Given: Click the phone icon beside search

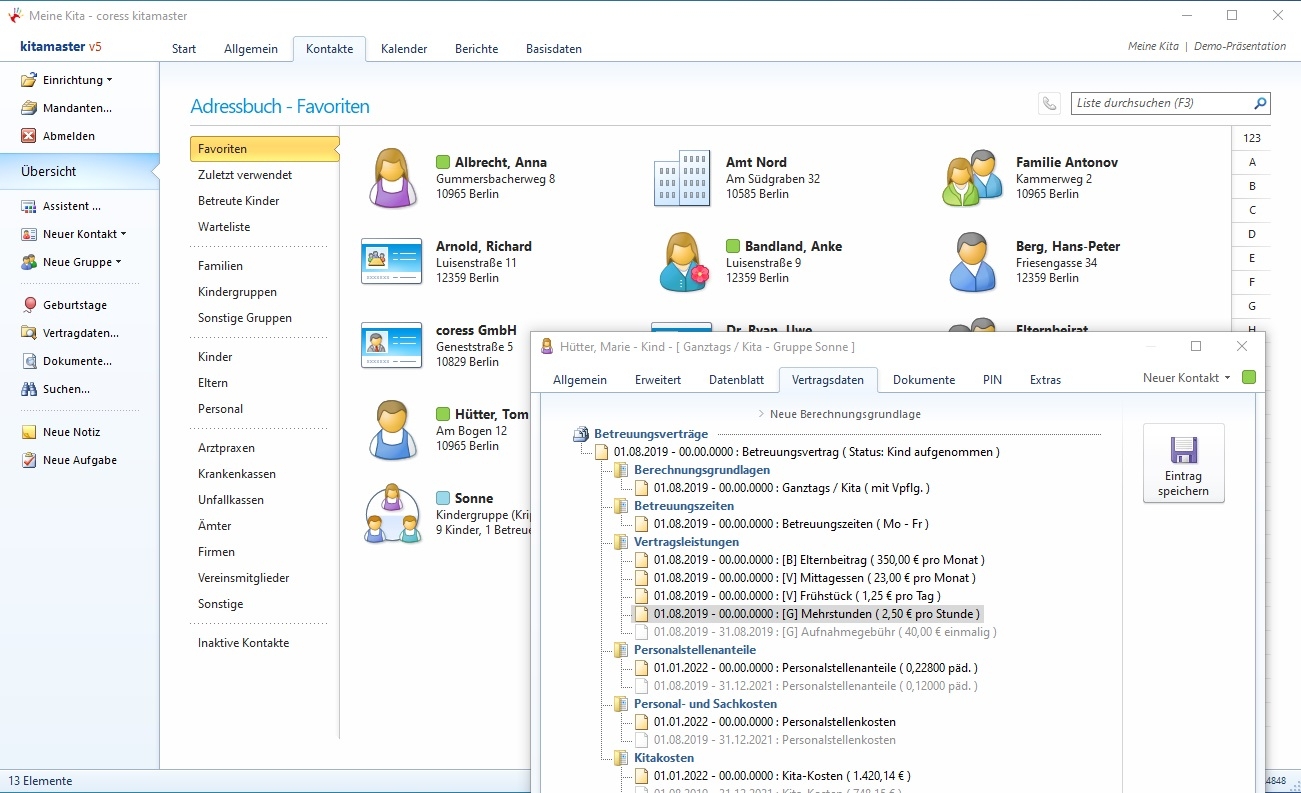Looking at the screenshot, I should (x=1049, y=103).
